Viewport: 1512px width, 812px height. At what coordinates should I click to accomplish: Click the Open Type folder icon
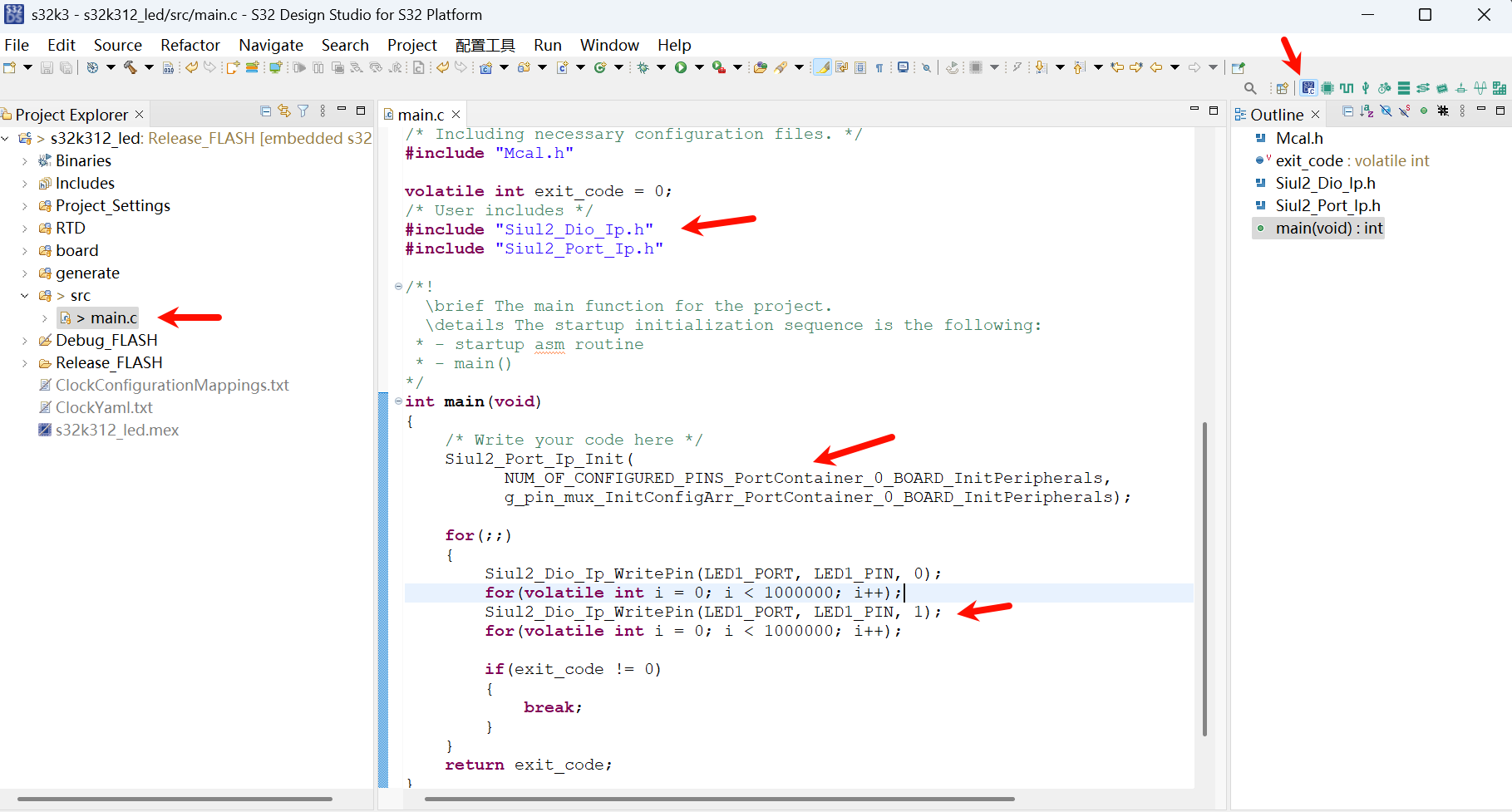760,67
